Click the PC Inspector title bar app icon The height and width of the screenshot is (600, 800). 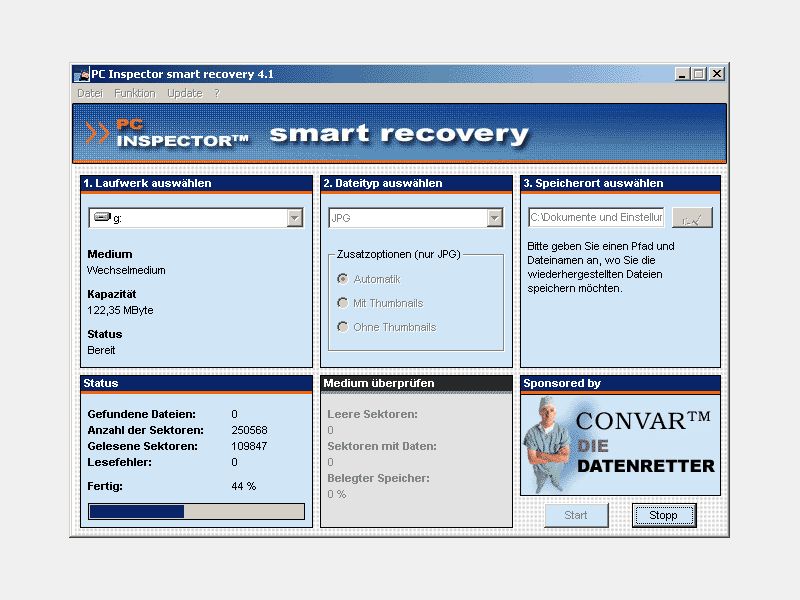click(82, 74)
